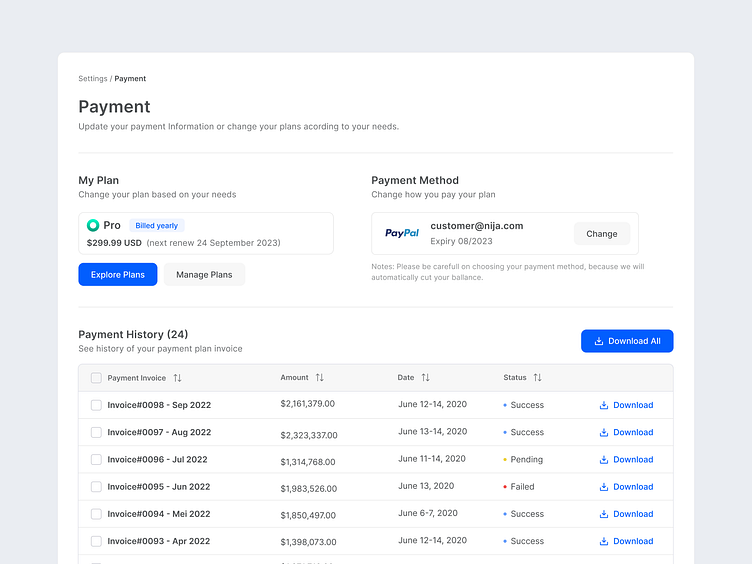This screenshot has height=564, width=752.
Task: Click the Download All button
Action: point(627,341)
